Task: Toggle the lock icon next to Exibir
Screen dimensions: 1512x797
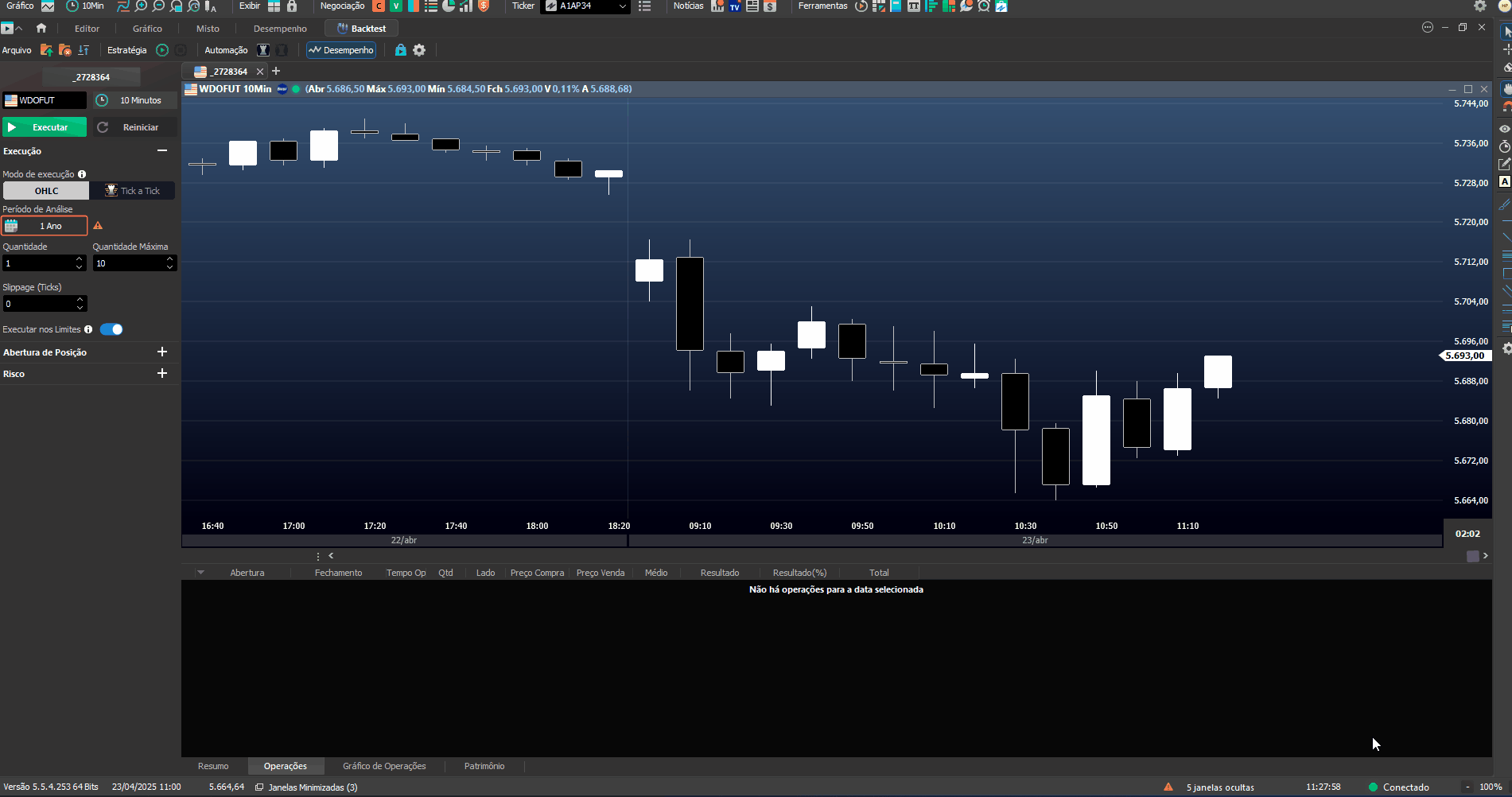Action: click(292, 6)
